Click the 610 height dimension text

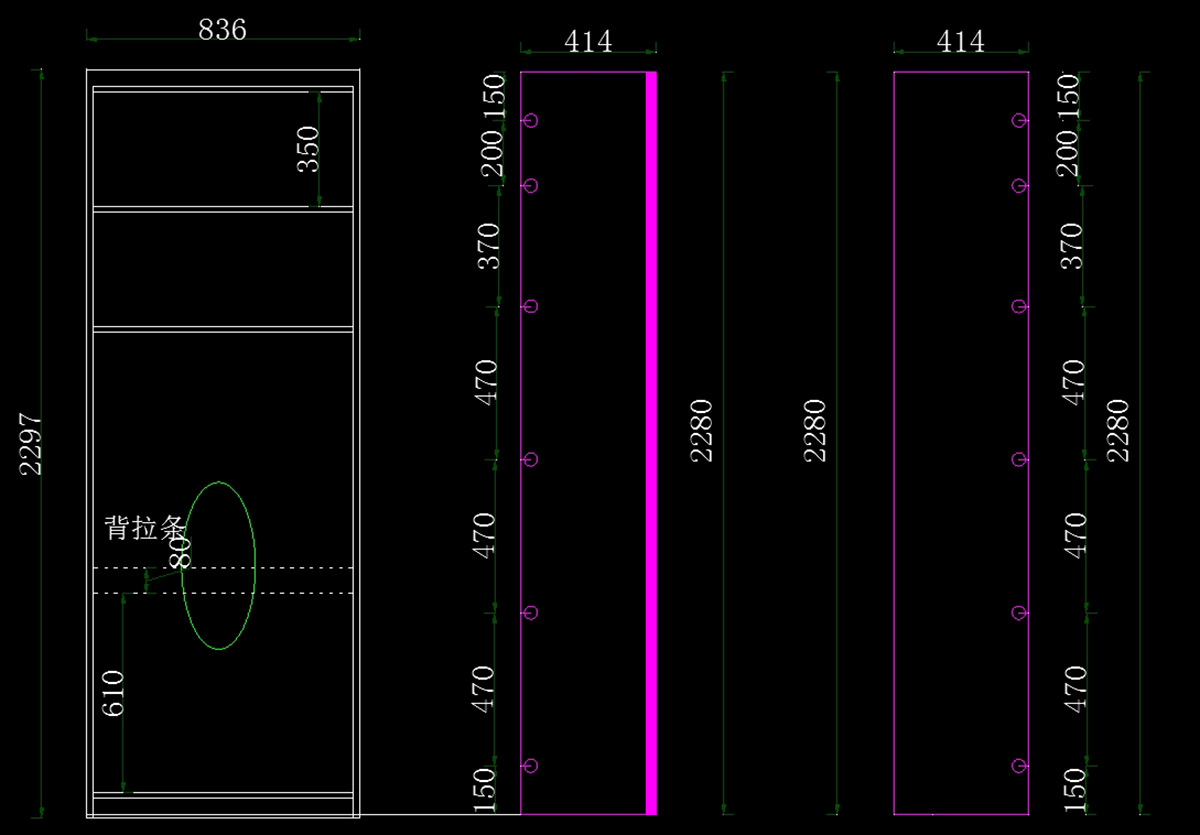point(112,693)
